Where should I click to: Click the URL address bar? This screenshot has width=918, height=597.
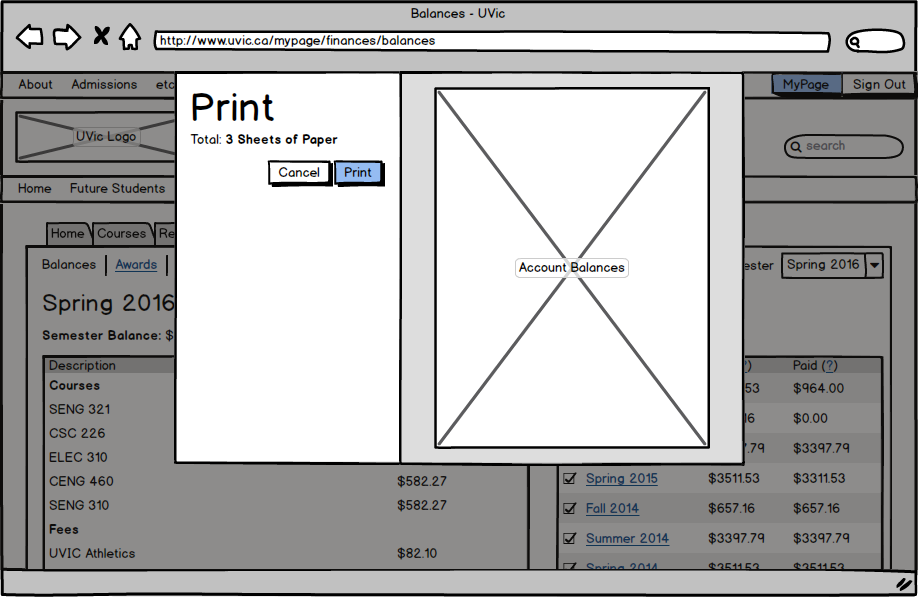492,41
